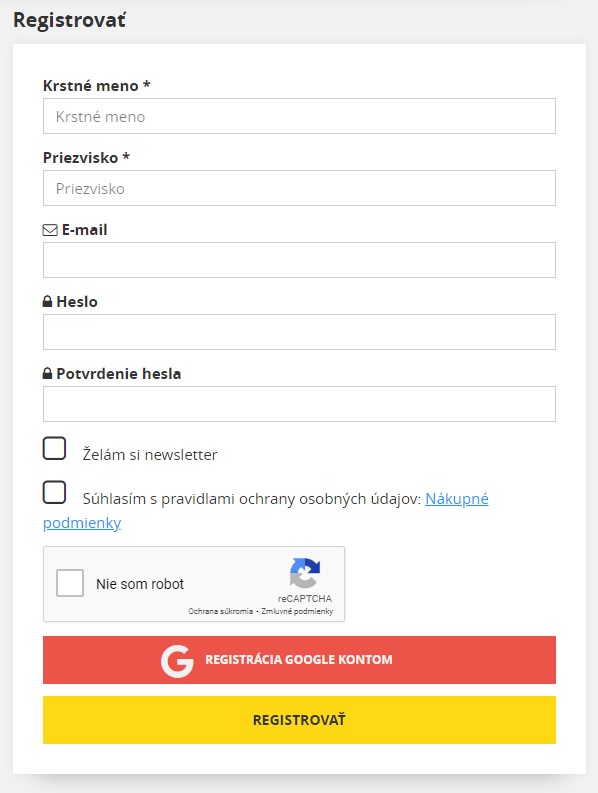The width and height of the screenshot is (598, 793).
Task: Click the lock icon next to Heslo
Action: [x=47, y=301]
